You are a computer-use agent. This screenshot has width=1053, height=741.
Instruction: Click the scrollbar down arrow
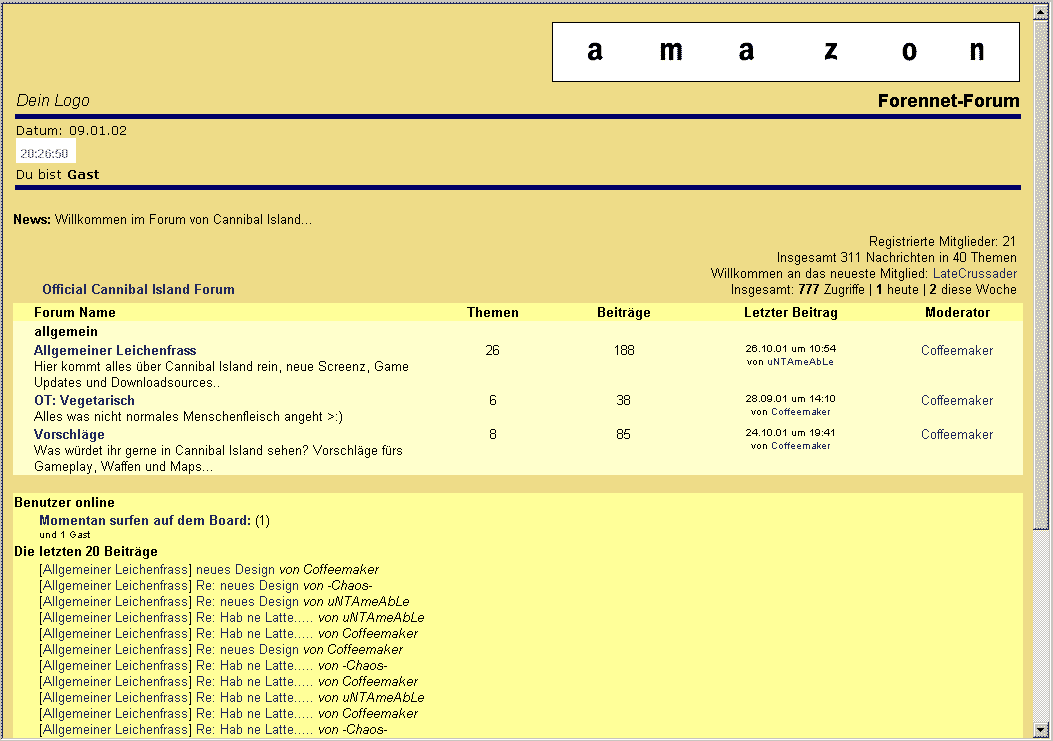point(1042,729)
